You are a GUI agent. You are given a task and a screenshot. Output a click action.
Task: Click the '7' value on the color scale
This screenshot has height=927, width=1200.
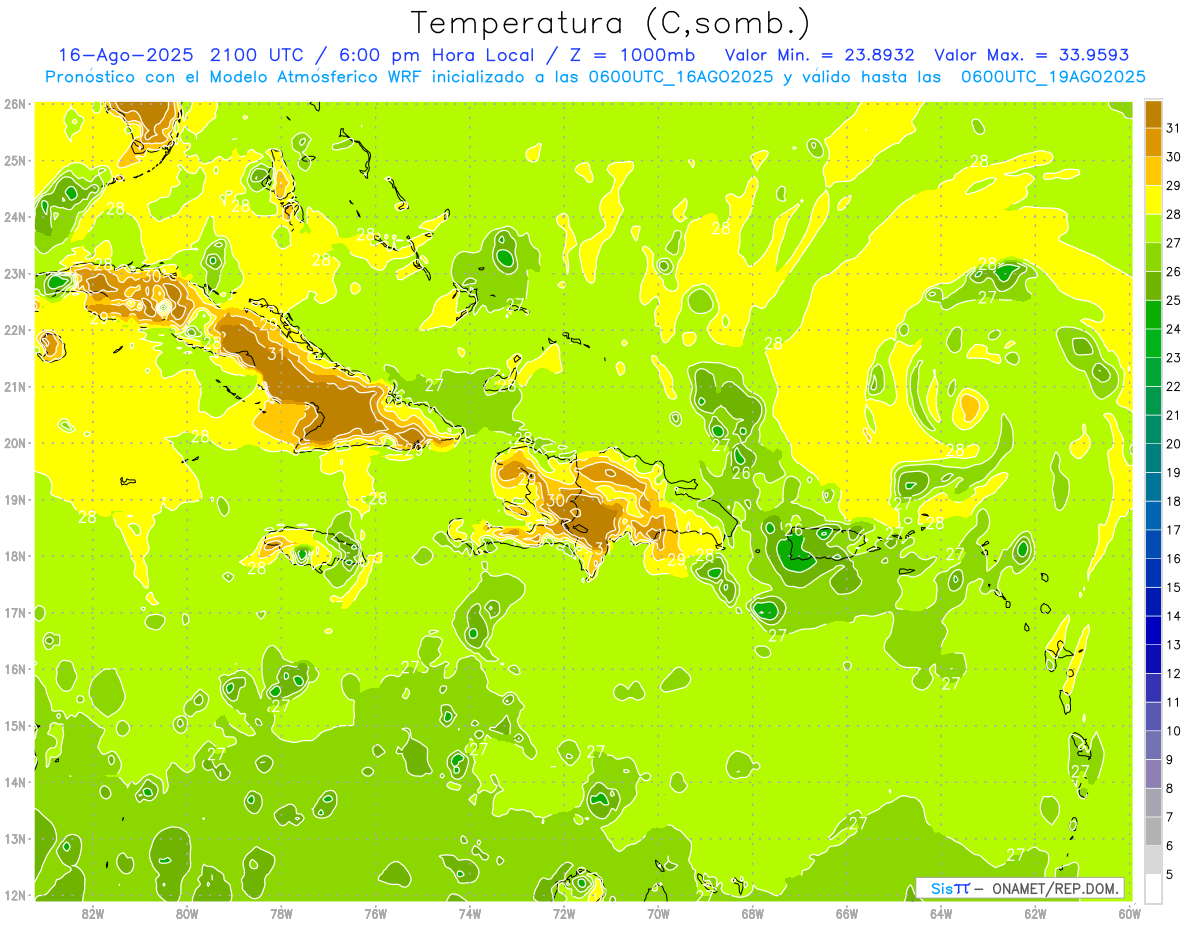[1171, 817]
